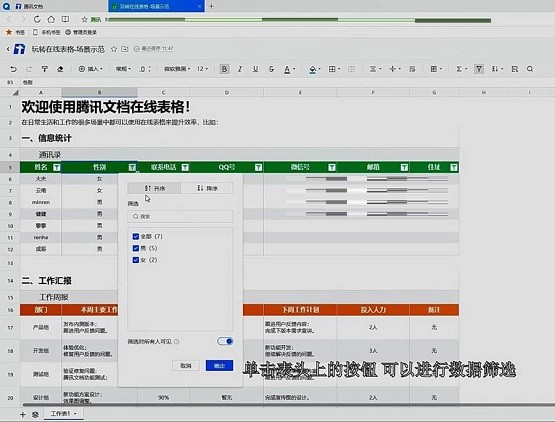Click the bookmark star in address bar
Viewport: 555px width, 422px height.
point(84,19)
